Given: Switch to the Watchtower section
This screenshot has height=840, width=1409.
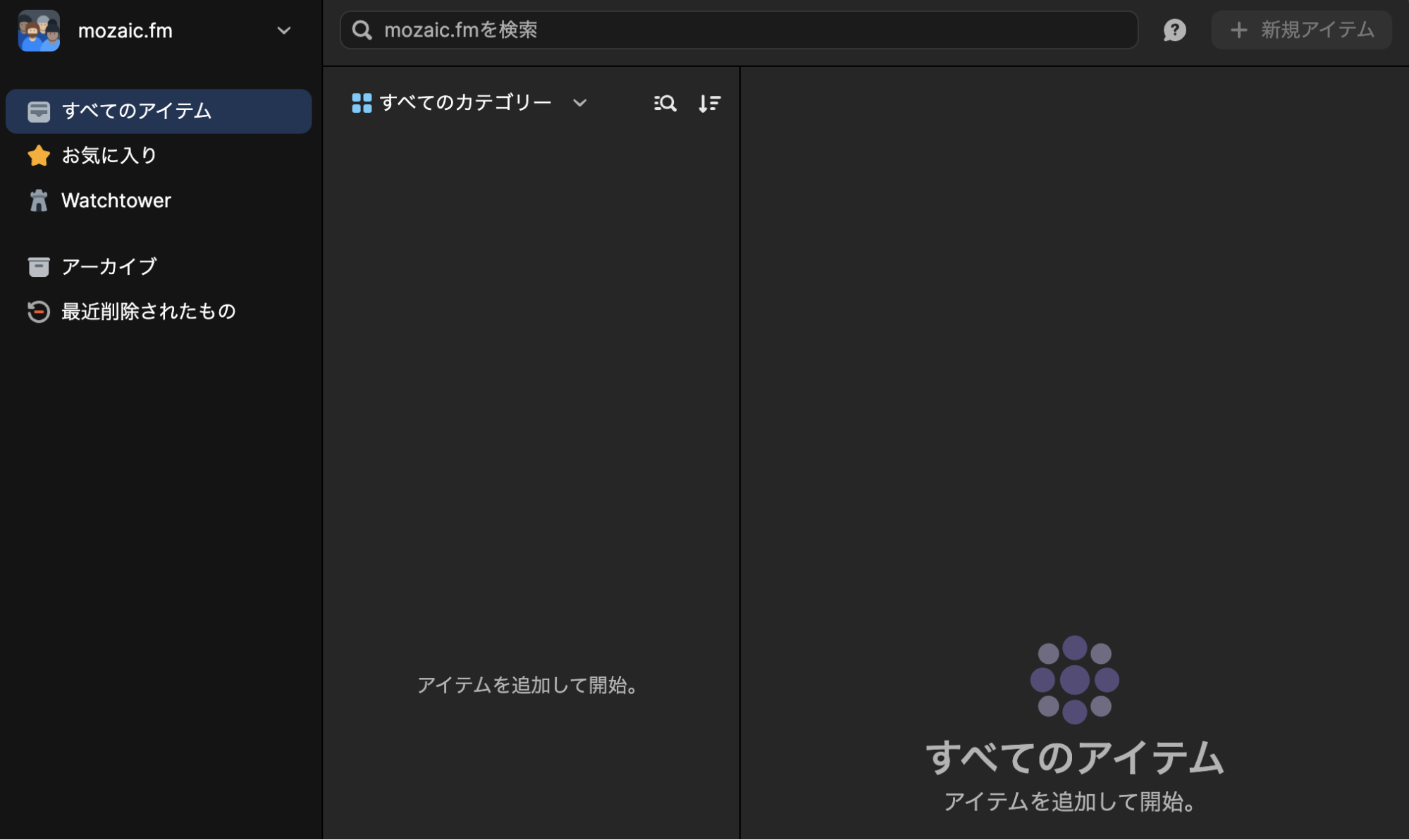Looking at the screenshot, I should (x=116, y=200).
